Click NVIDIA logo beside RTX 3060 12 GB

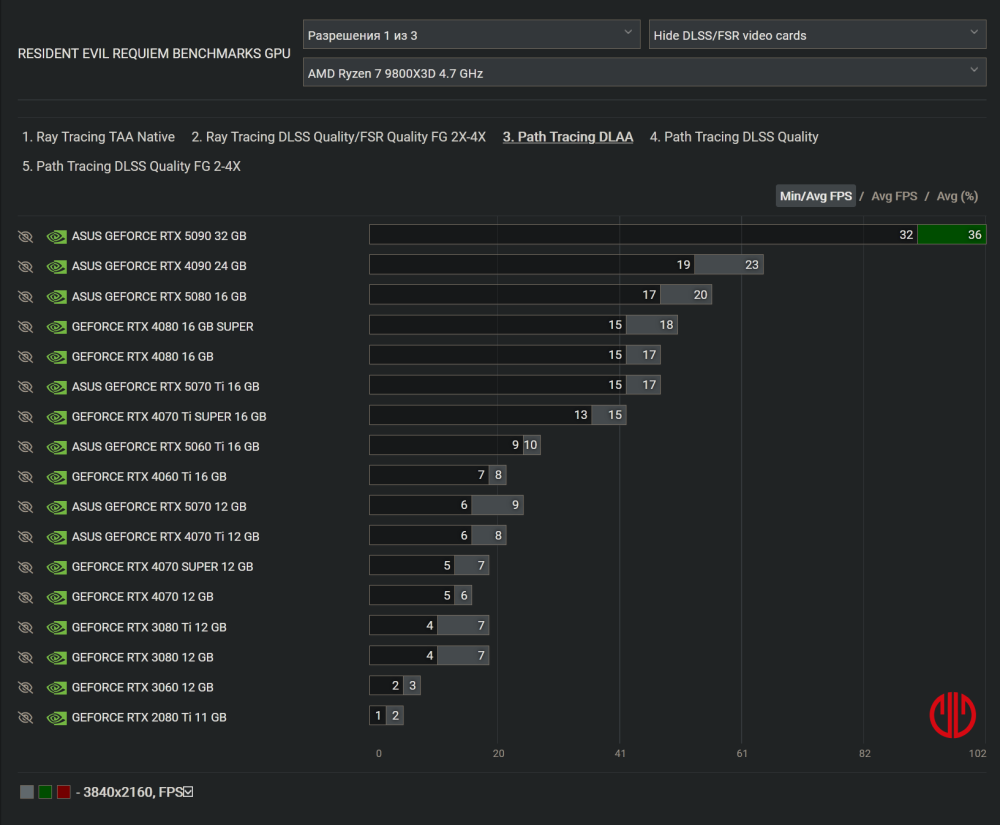tap(56, 688)
